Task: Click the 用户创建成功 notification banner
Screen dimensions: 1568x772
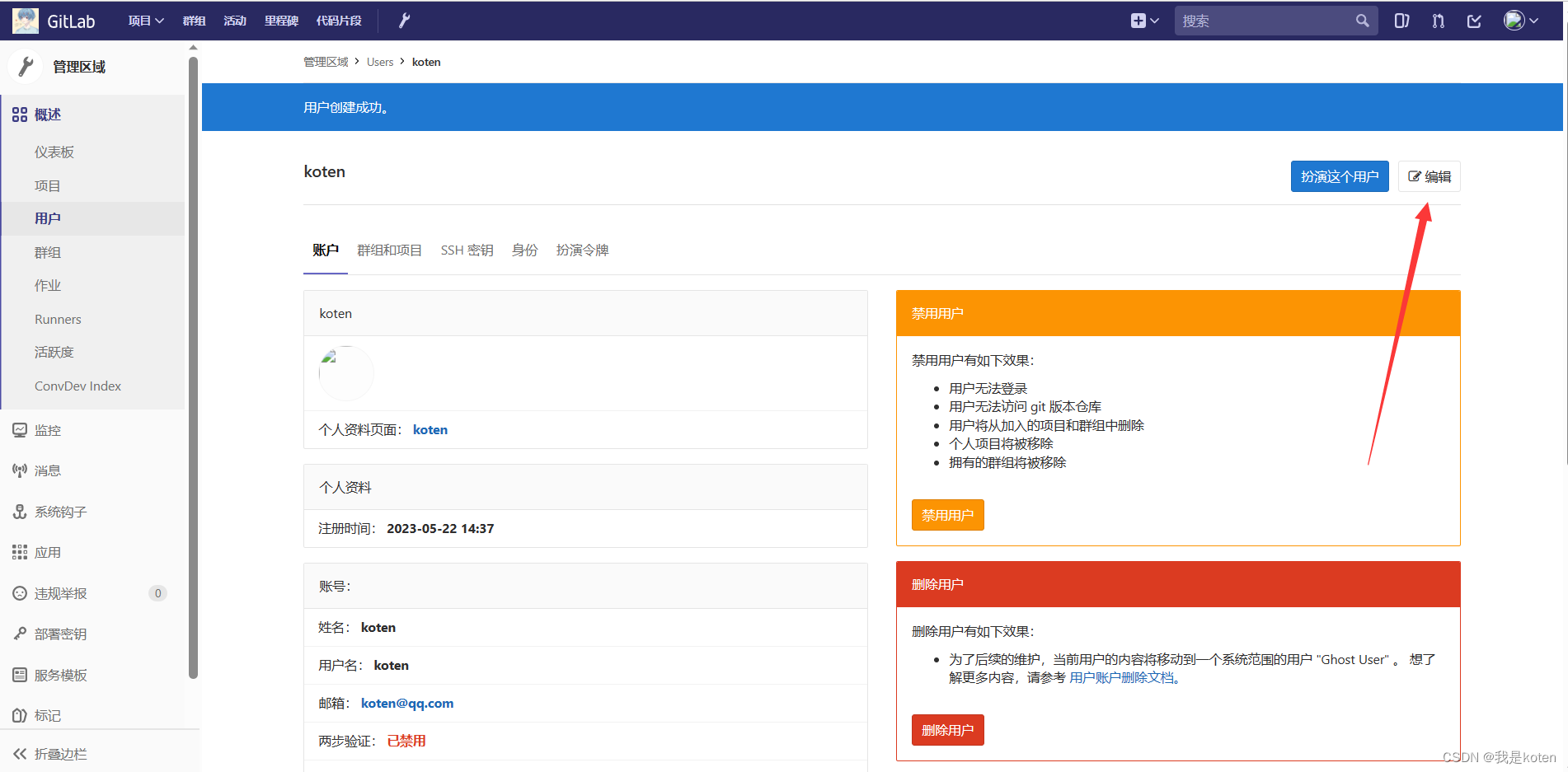Action: tap(882, 107)
